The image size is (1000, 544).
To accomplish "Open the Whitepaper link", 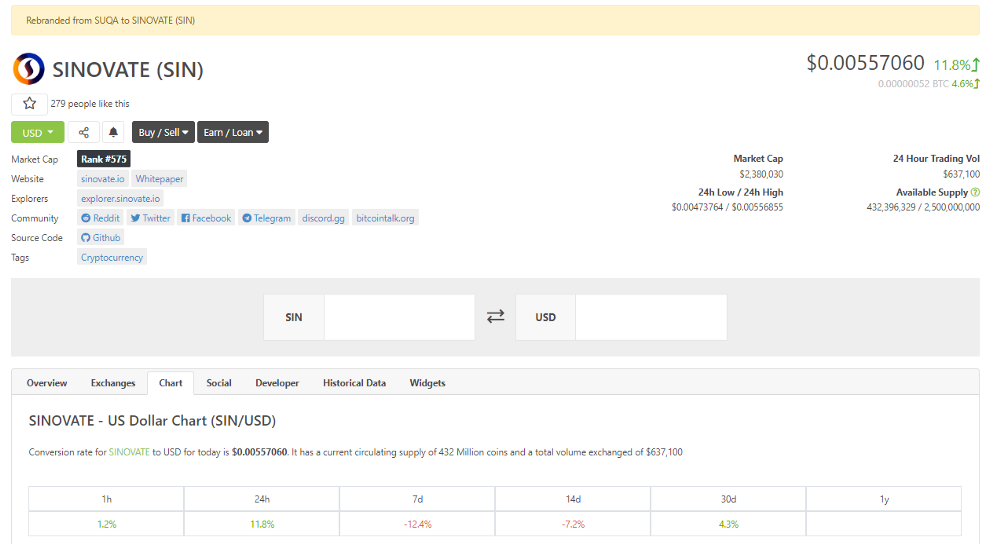I will [159, 179].
